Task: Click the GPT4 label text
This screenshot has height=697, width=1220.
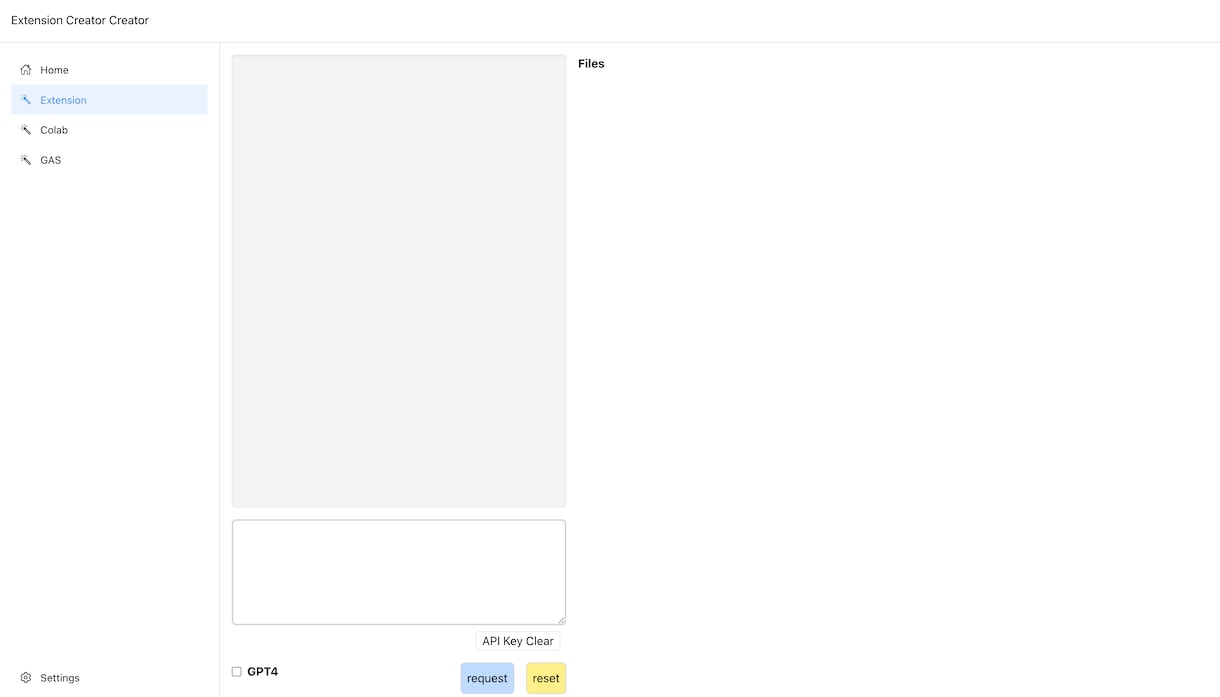Action: pyautogui.click(x=263, y=672)
